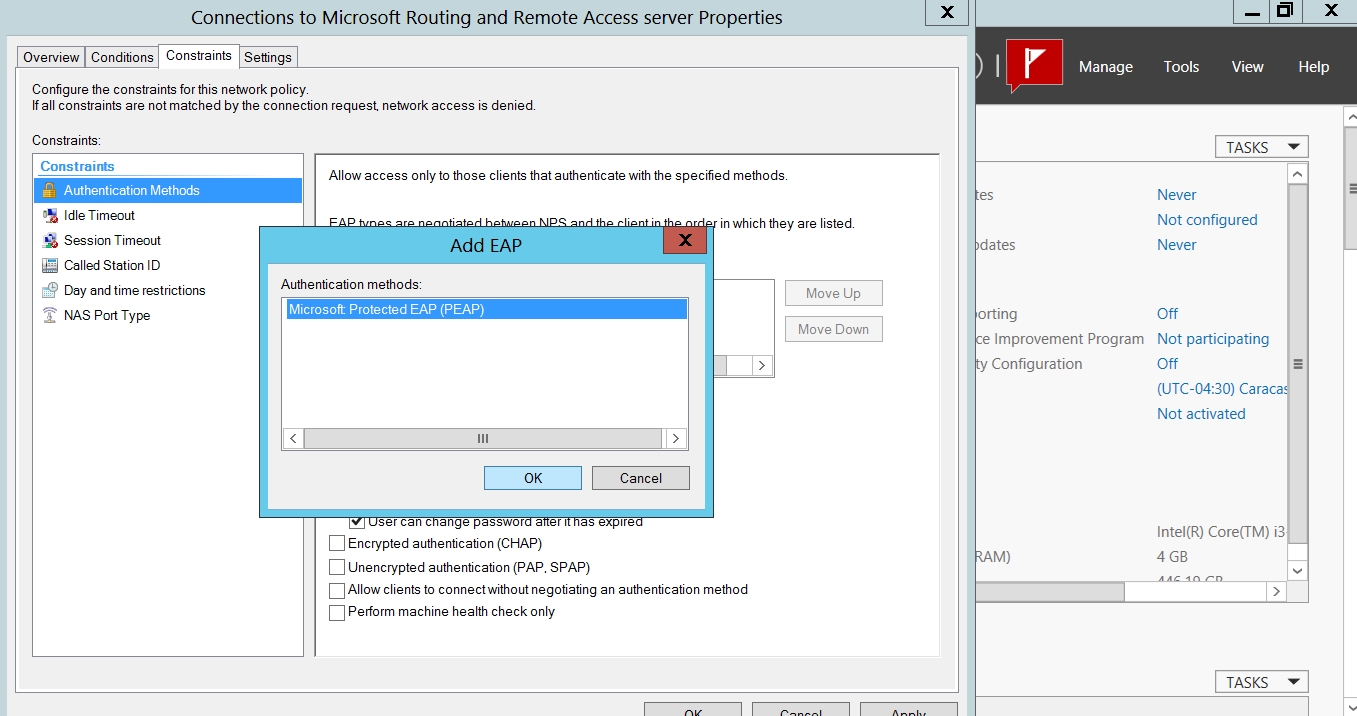Viewport: 1357px width, 716px height.
Task: Click the NAS Port Type icon
Action: click(x=49, y=315)
